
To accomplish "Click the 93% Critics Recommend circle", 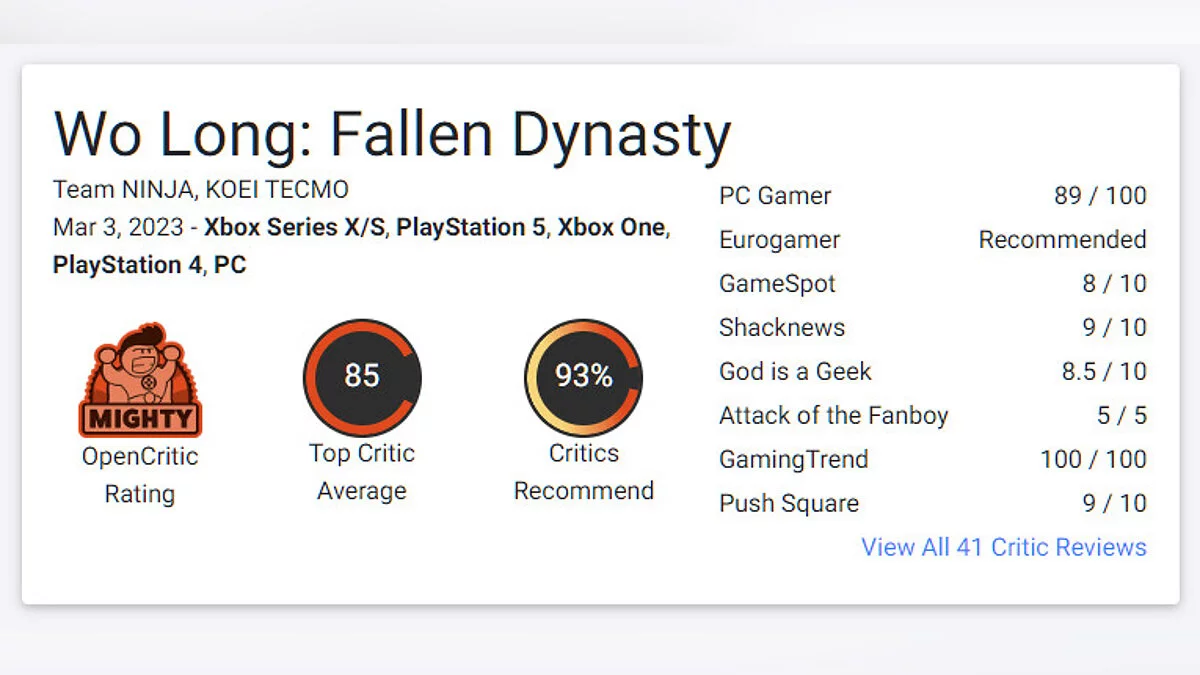I will [583, 376].
